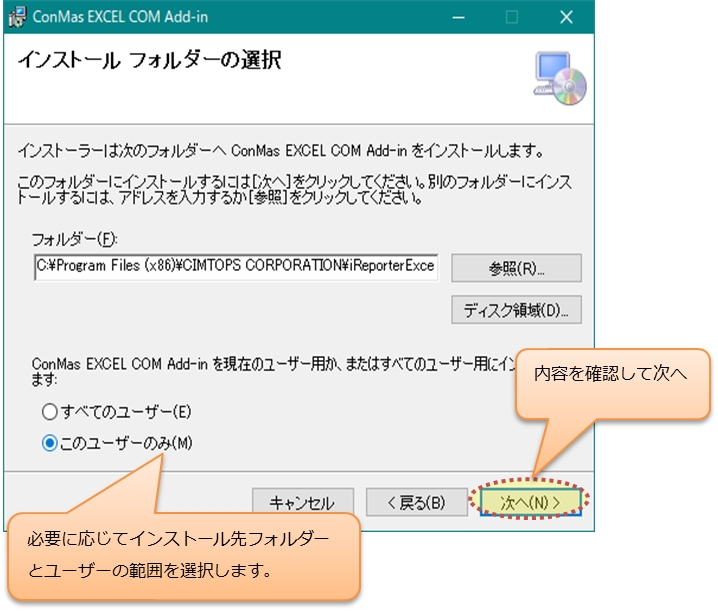
Task: Click the インストール フォルダーの選択 heading
Action: (x=149, y=61)
